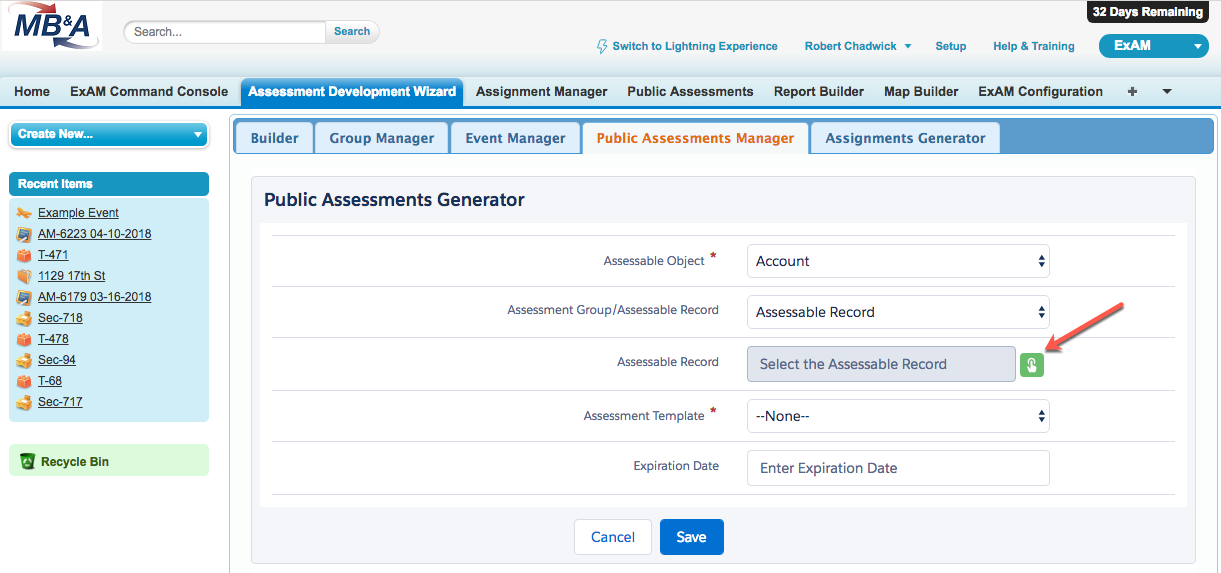Screen dimensions: 1221x573
Task: Expand the more tabs arrow
Action: 1167,91
